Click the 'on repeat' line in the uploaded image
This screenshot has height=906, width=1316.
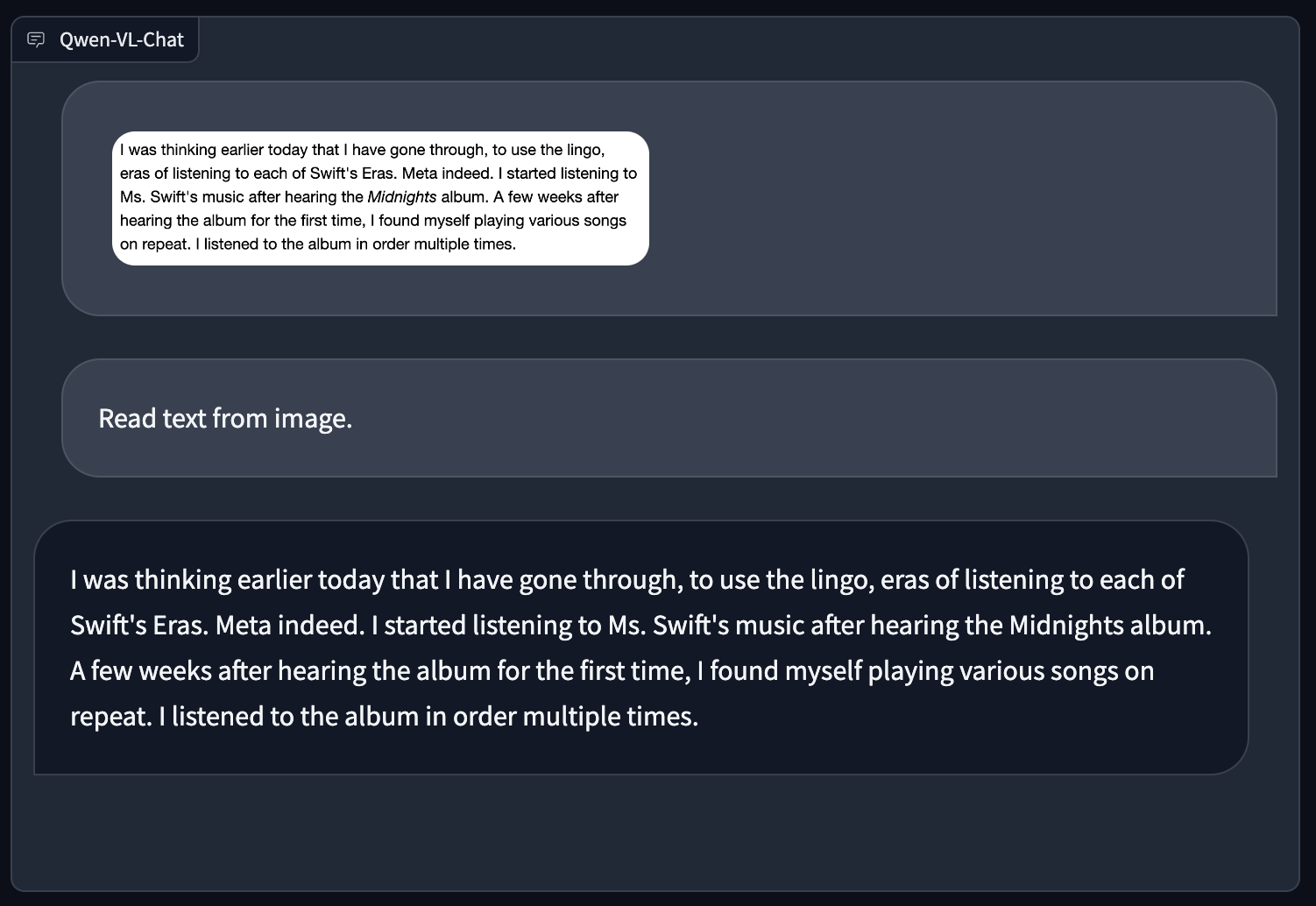tap(318, 244)
